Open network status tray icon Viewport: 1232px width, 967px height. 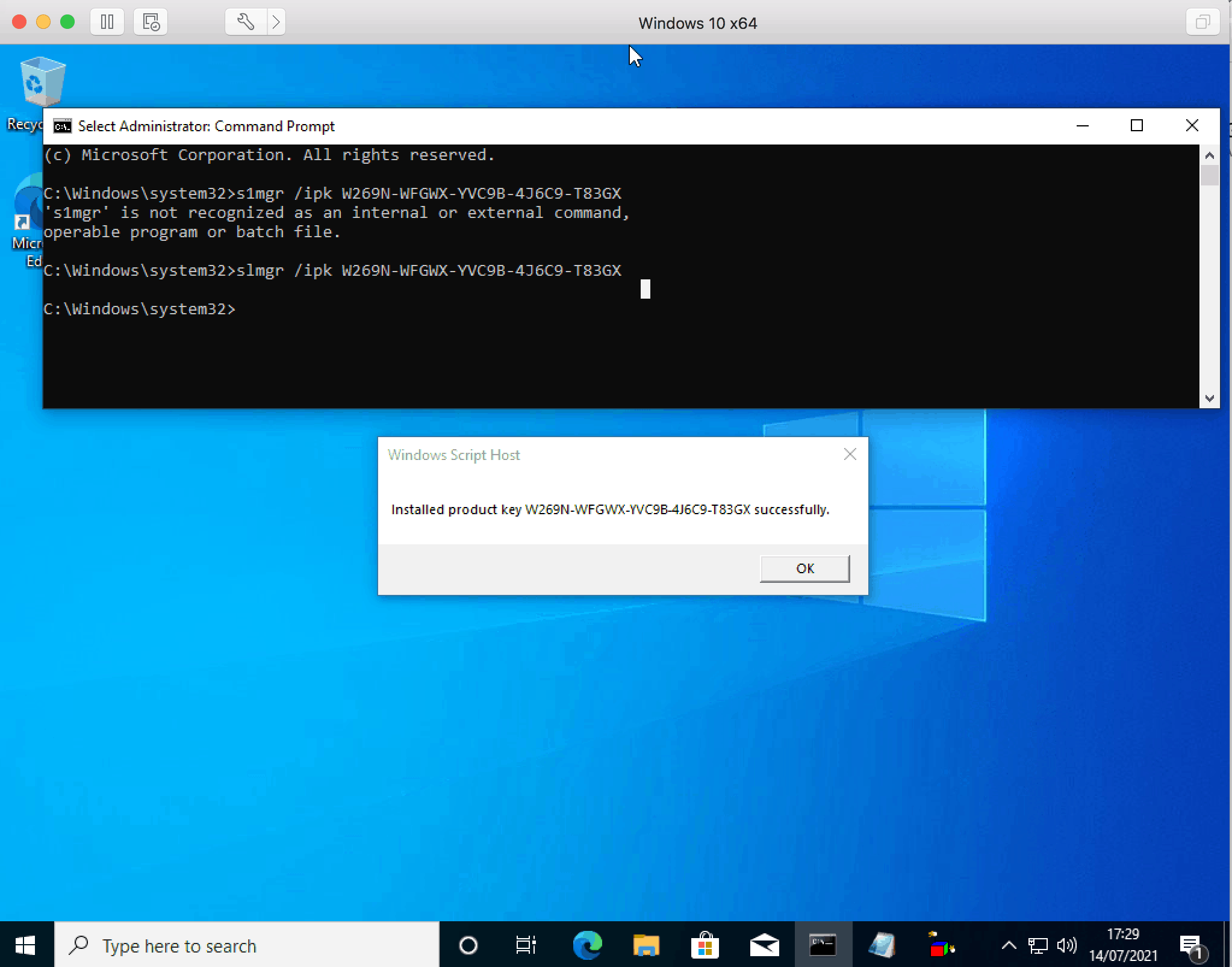[x=1038, y=945]
